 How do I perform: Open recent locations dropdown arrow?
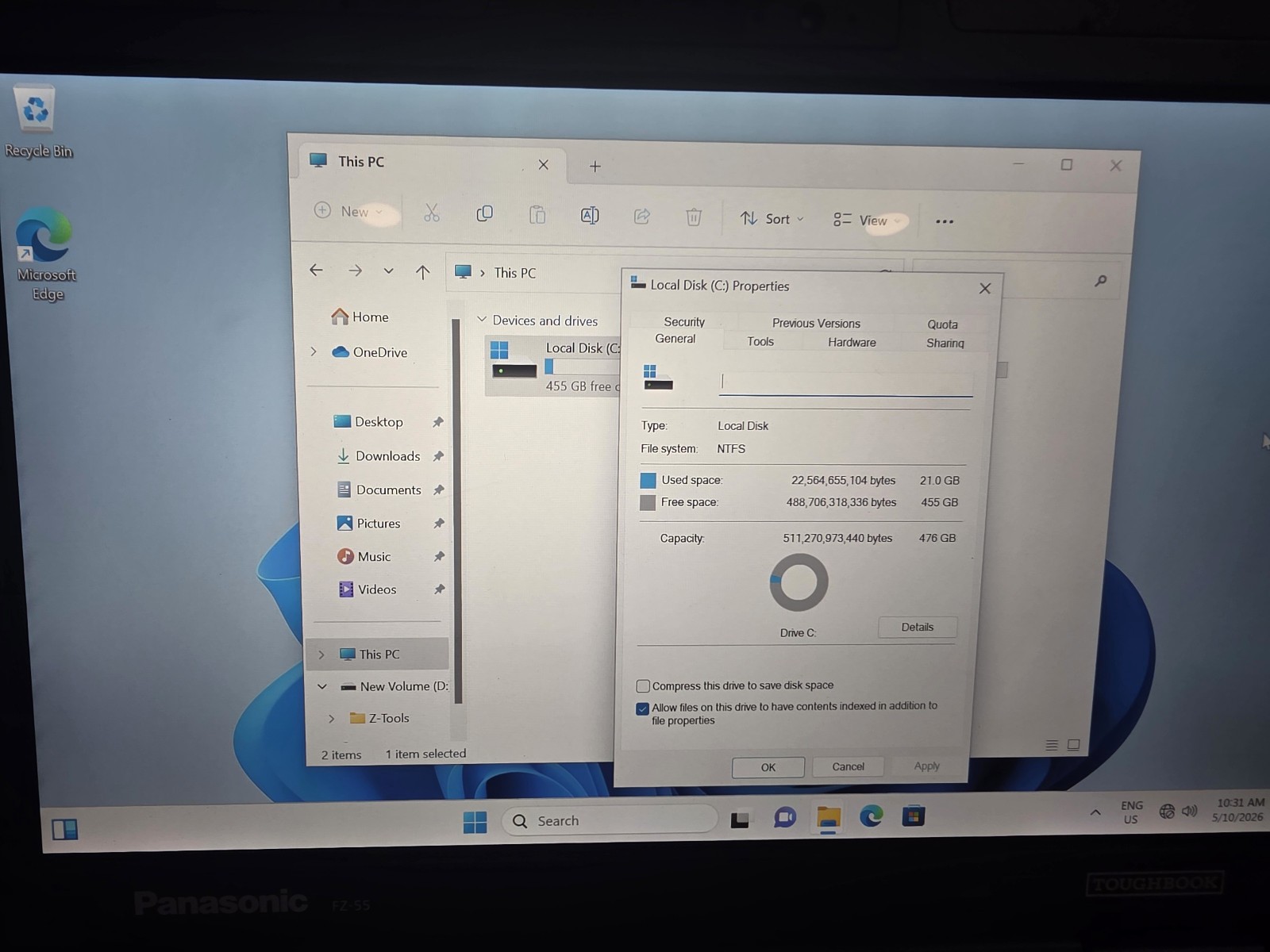388,271
